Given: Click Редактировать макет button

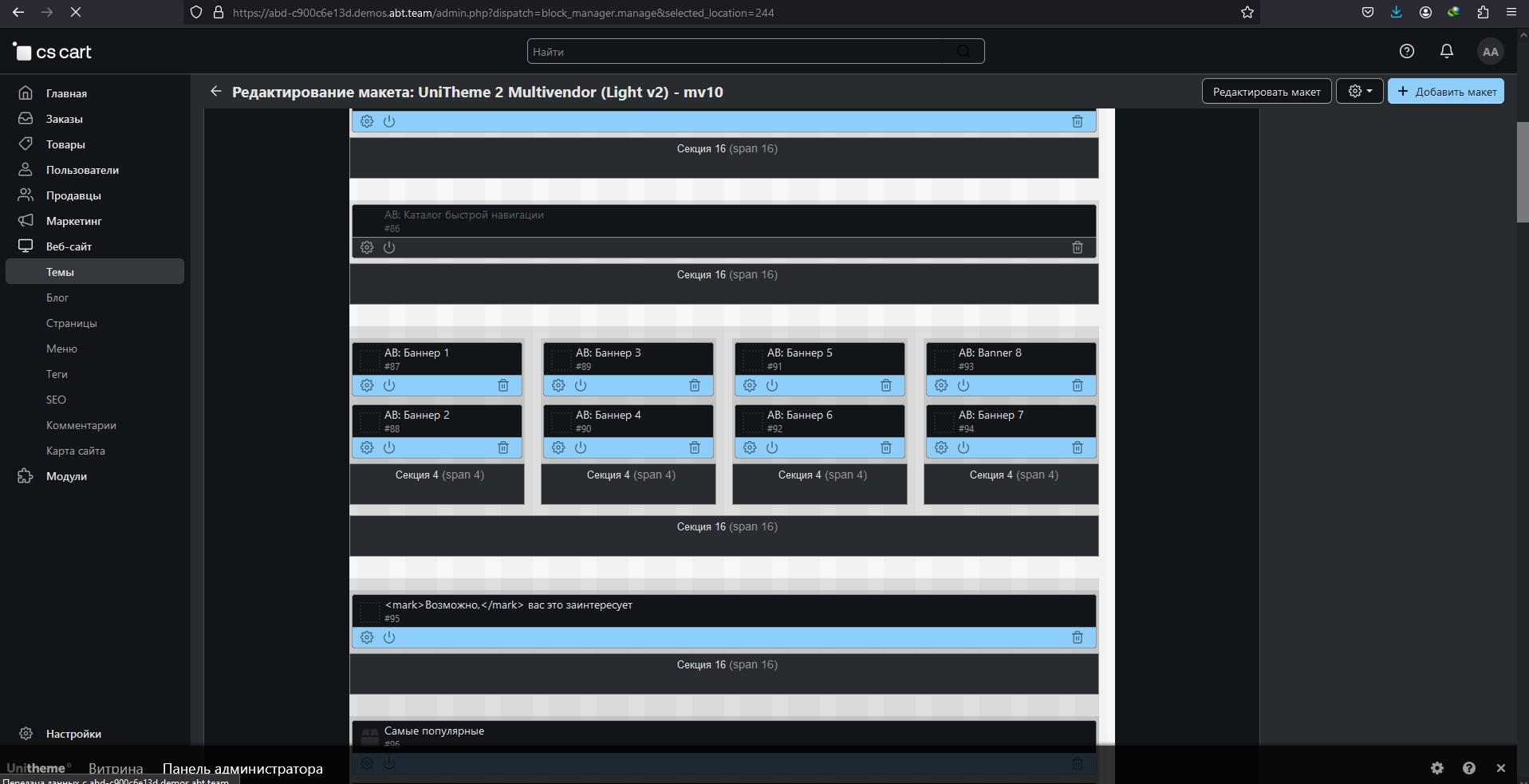Looking at the screenshot, I should (1267, 91).
